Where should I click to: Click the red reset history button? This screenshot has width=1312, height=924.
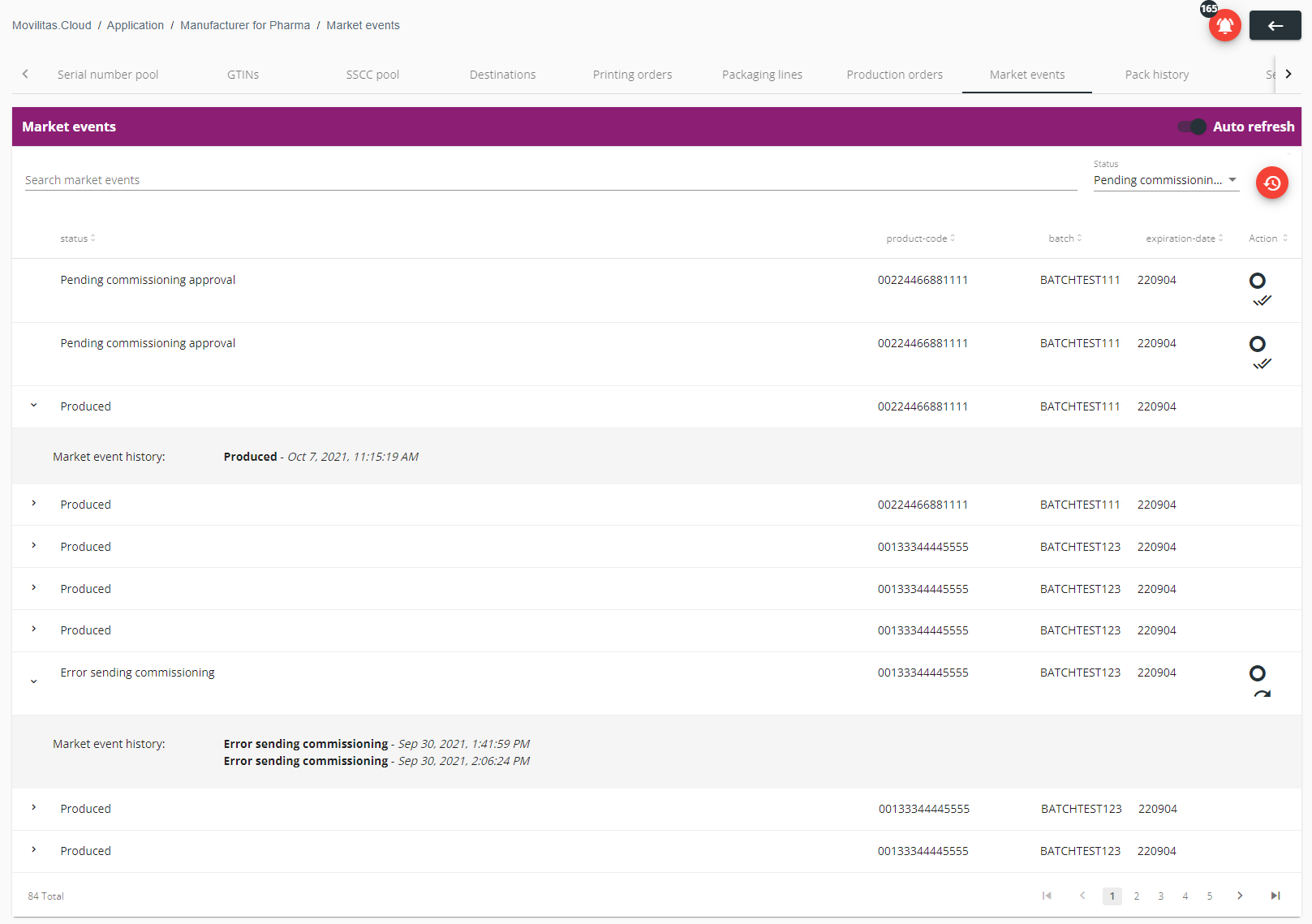tap(1271, 183)
